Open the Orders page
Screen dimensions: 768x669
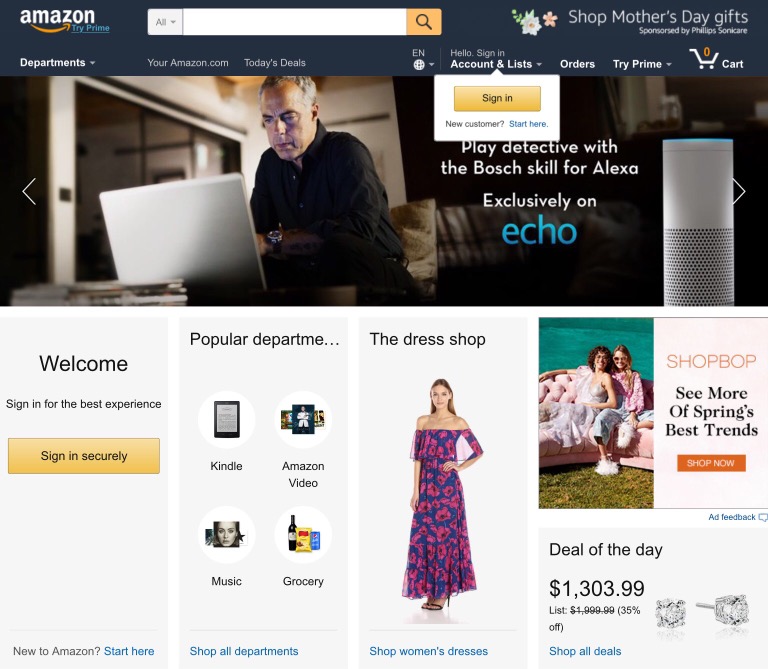pyautogui.click(x=577, y=64)
